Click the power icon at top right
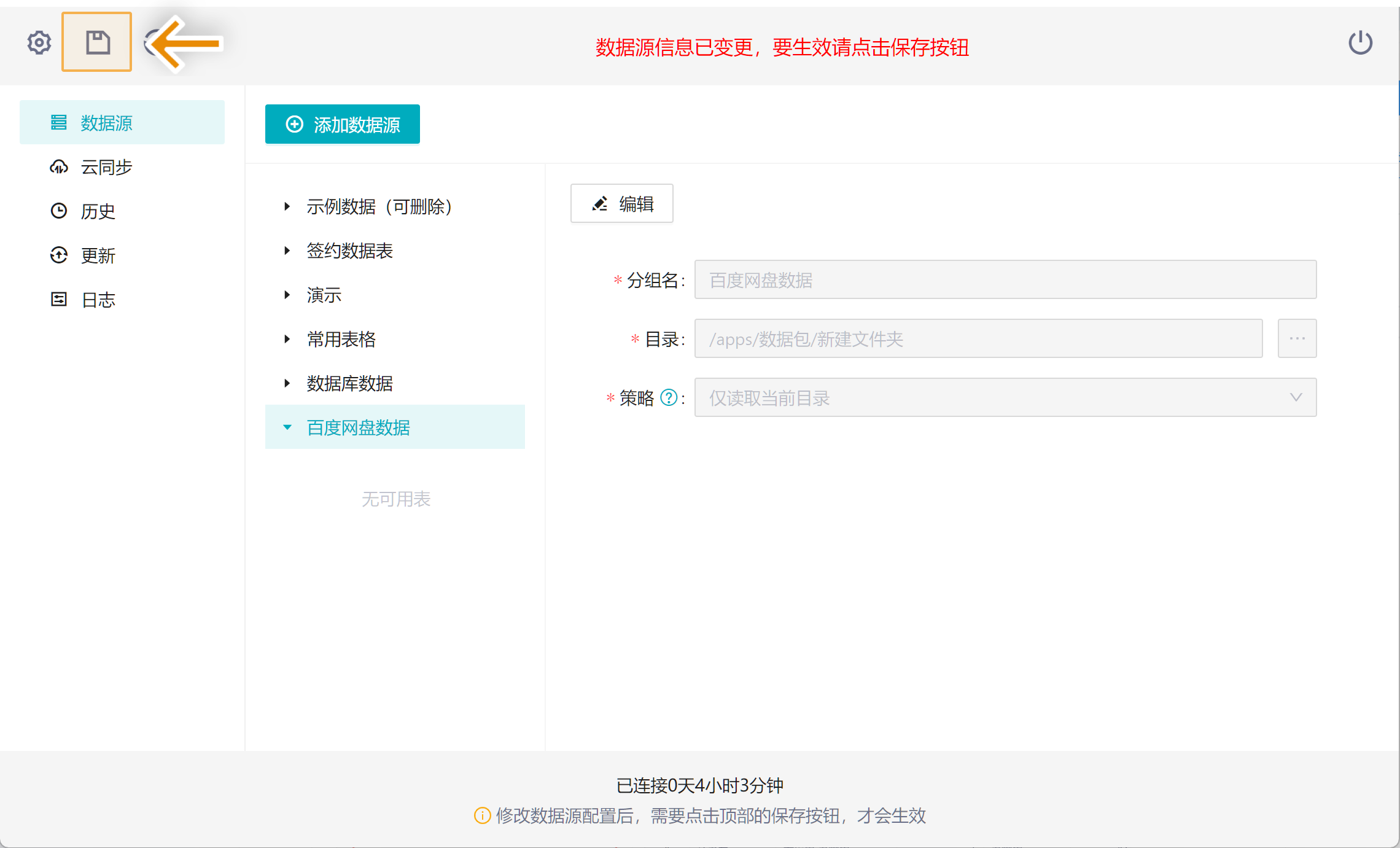The image size is (1400, 848). click(x=1360, y=42)
